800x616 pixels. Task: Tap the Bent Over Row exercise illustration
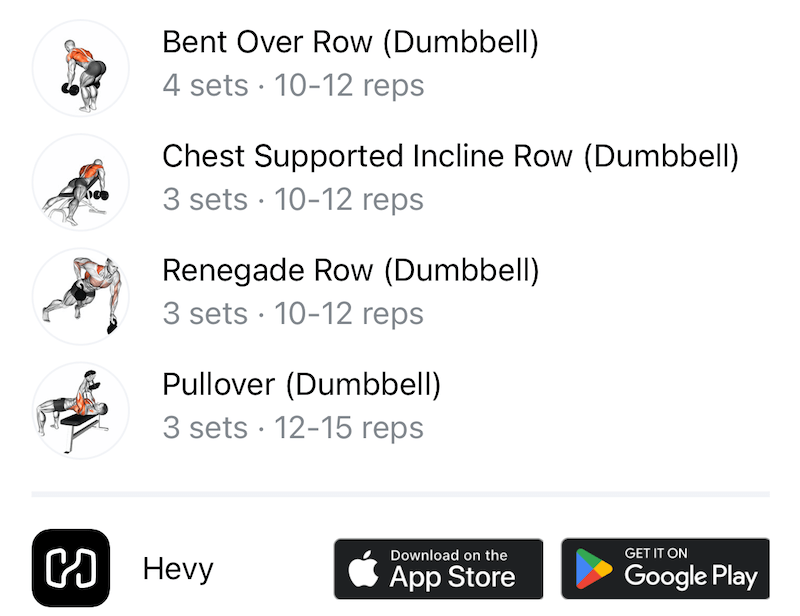(80, 69)
